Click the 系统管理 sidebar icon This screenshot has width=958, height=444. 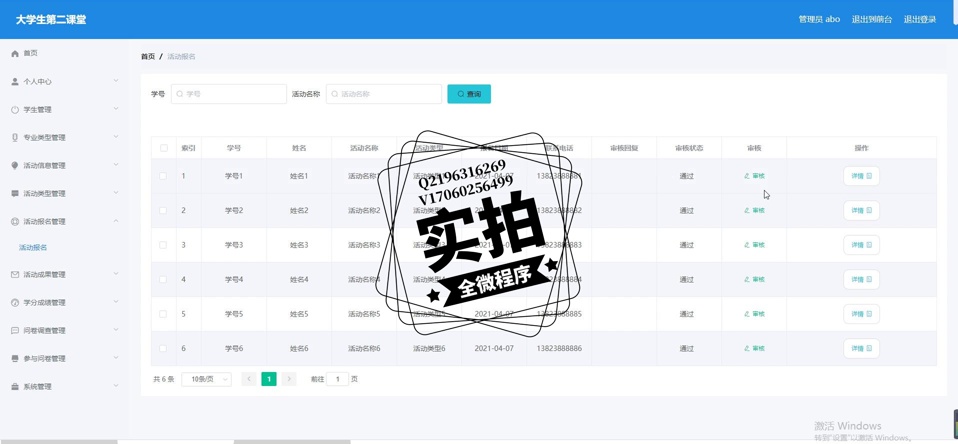pyautogui.click(x=15, y=386)
